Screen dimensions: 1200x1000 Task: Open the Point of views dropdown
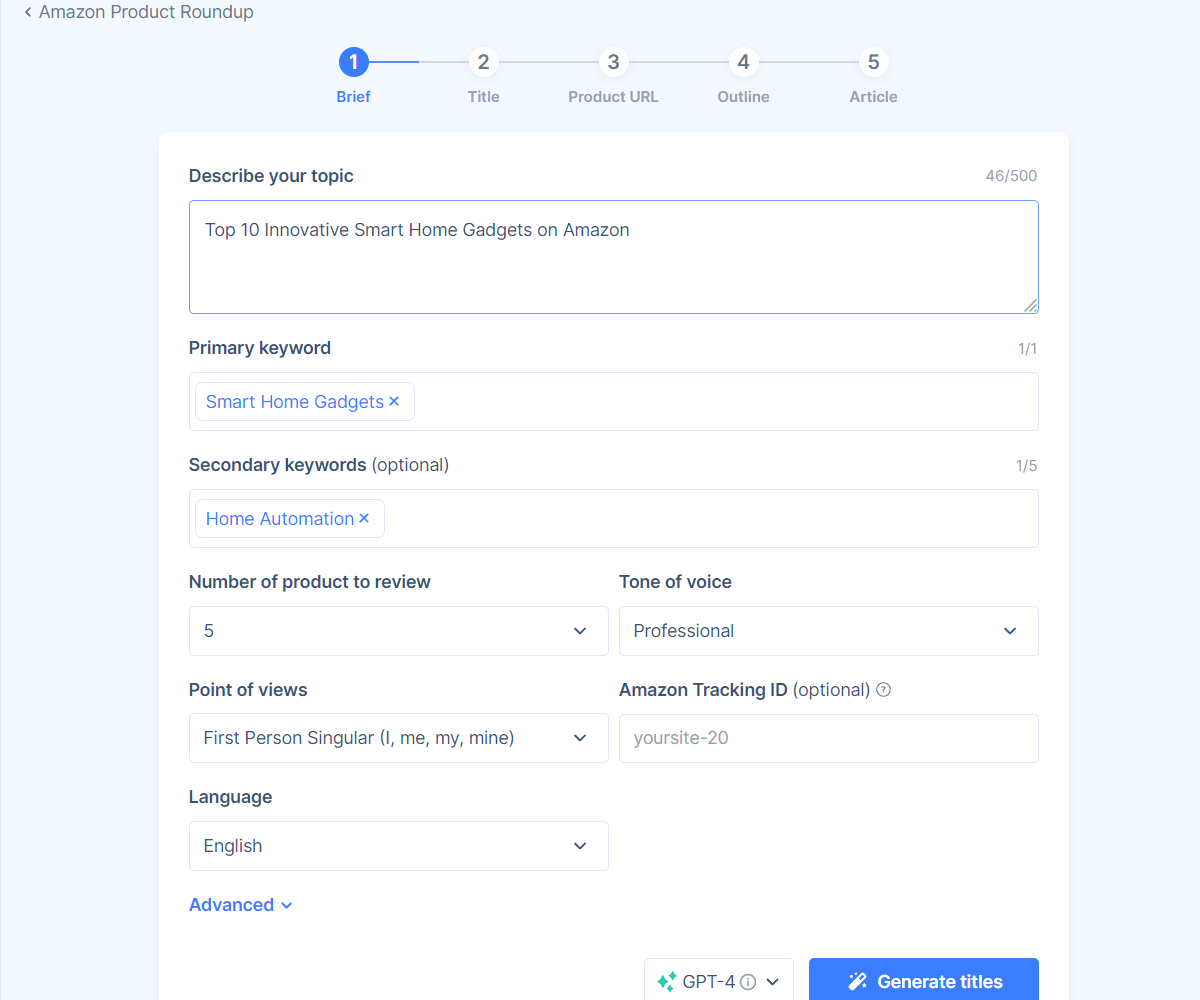click(398, 738)
